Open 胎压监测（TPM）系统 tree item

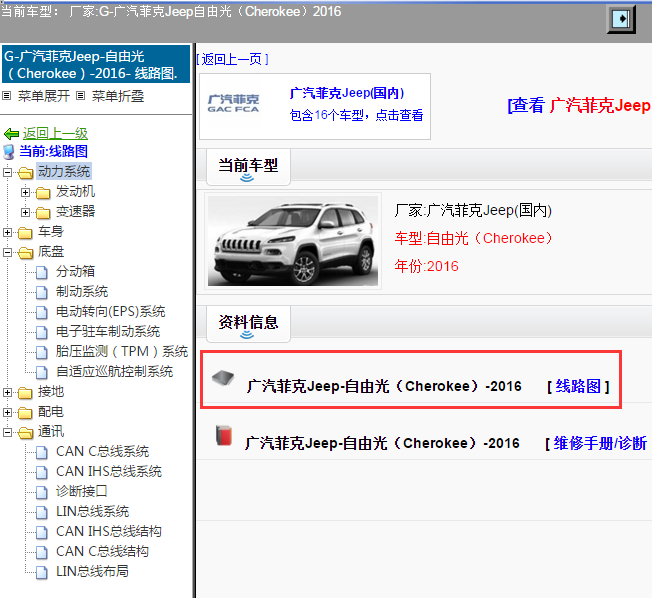click(x=122, y=351)
